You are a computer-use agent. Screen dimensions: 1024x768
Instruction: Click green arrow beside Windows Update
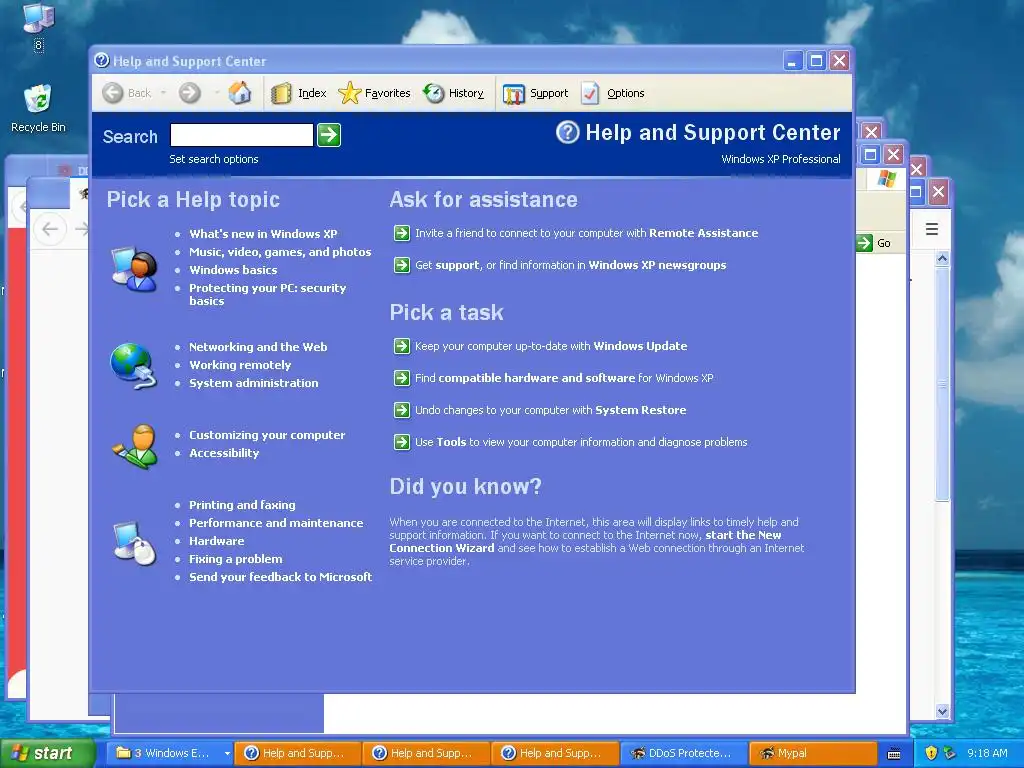[x=402, y=346]
